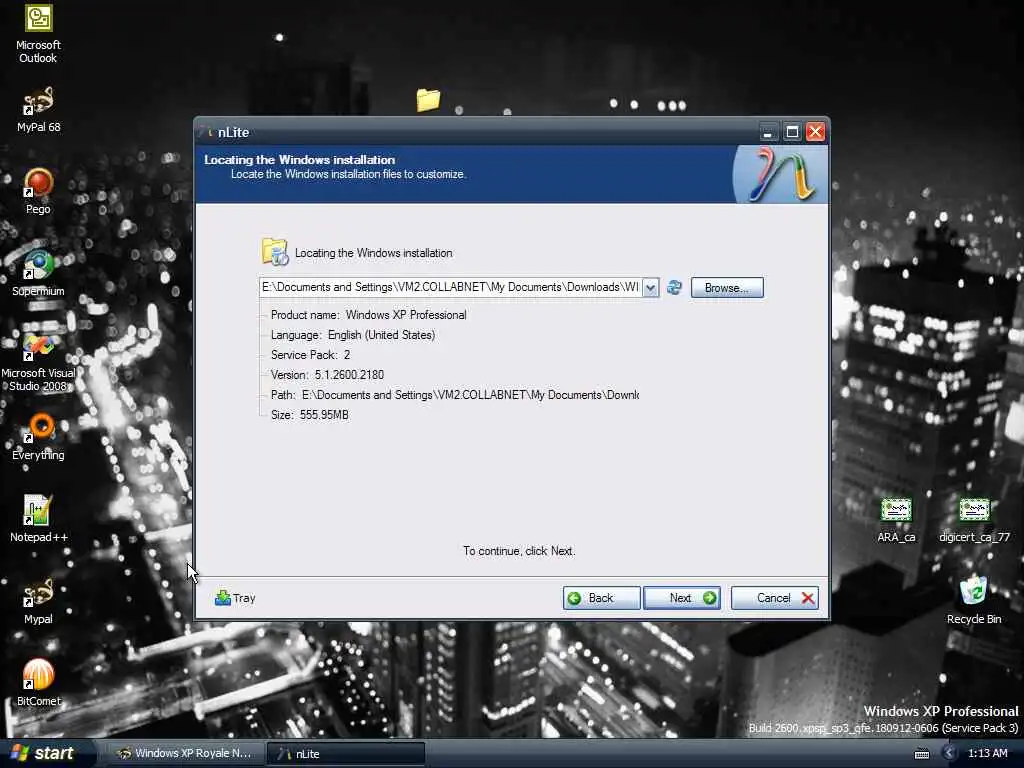Select the Supermium browser shortcut
1024x768 pixels.
(x=38, y=274)
